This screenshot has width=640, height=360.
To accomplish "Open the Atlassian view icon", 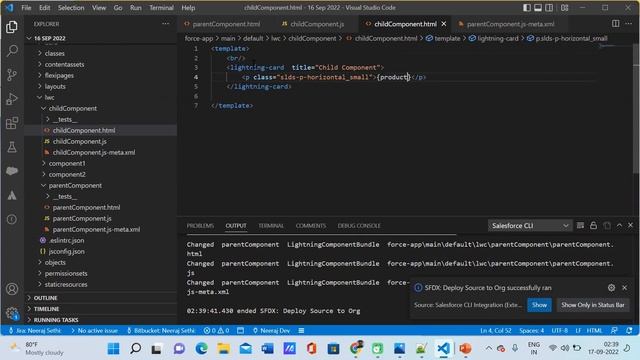I will (x=12, y=195).
